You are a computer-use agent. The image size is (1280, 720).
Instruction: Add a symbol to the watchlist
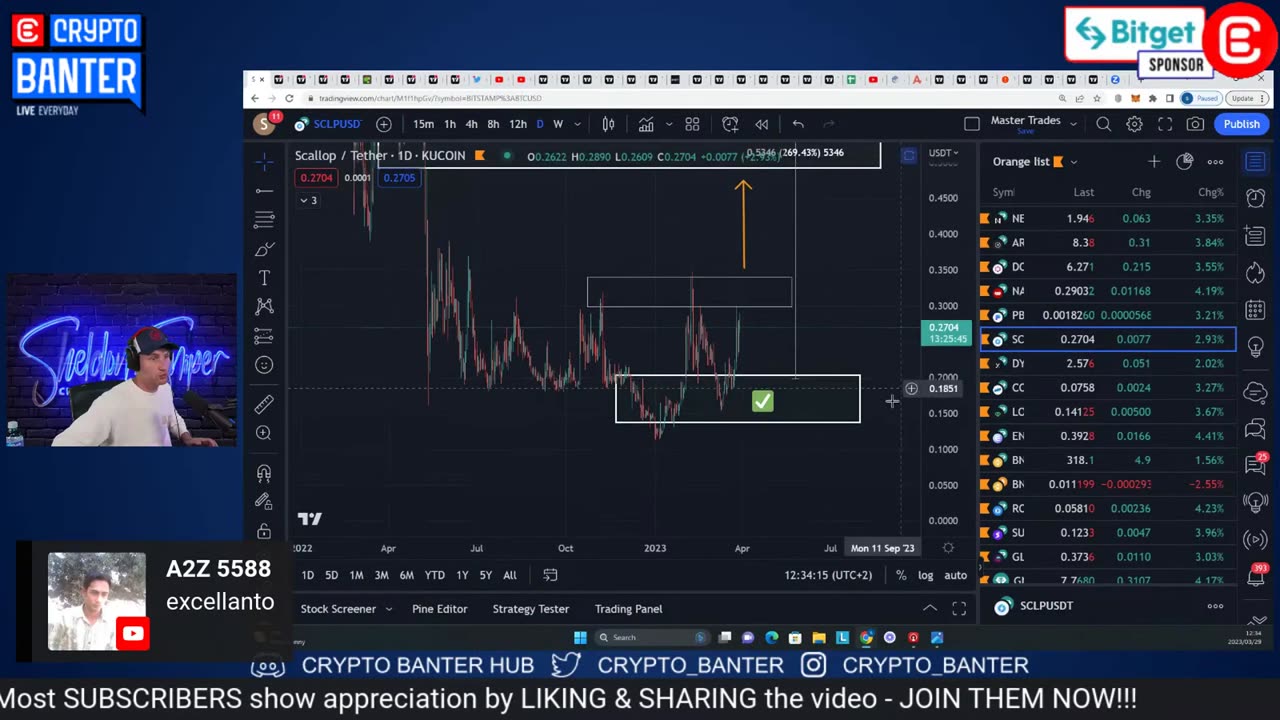point(1154,161)
